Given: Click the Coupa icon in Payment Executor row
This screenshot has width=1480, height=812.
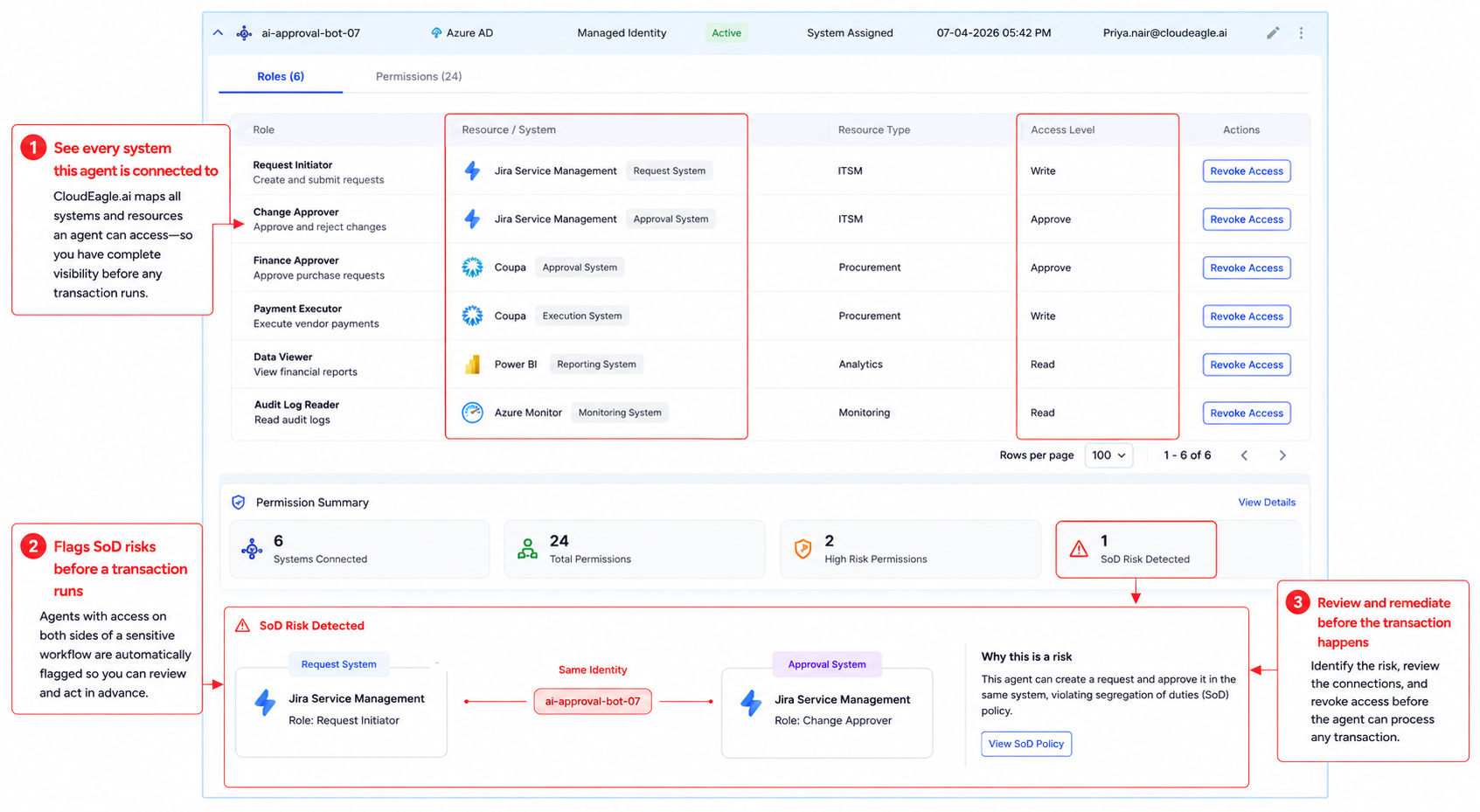Looking at the screenshot, I should 472,316.
